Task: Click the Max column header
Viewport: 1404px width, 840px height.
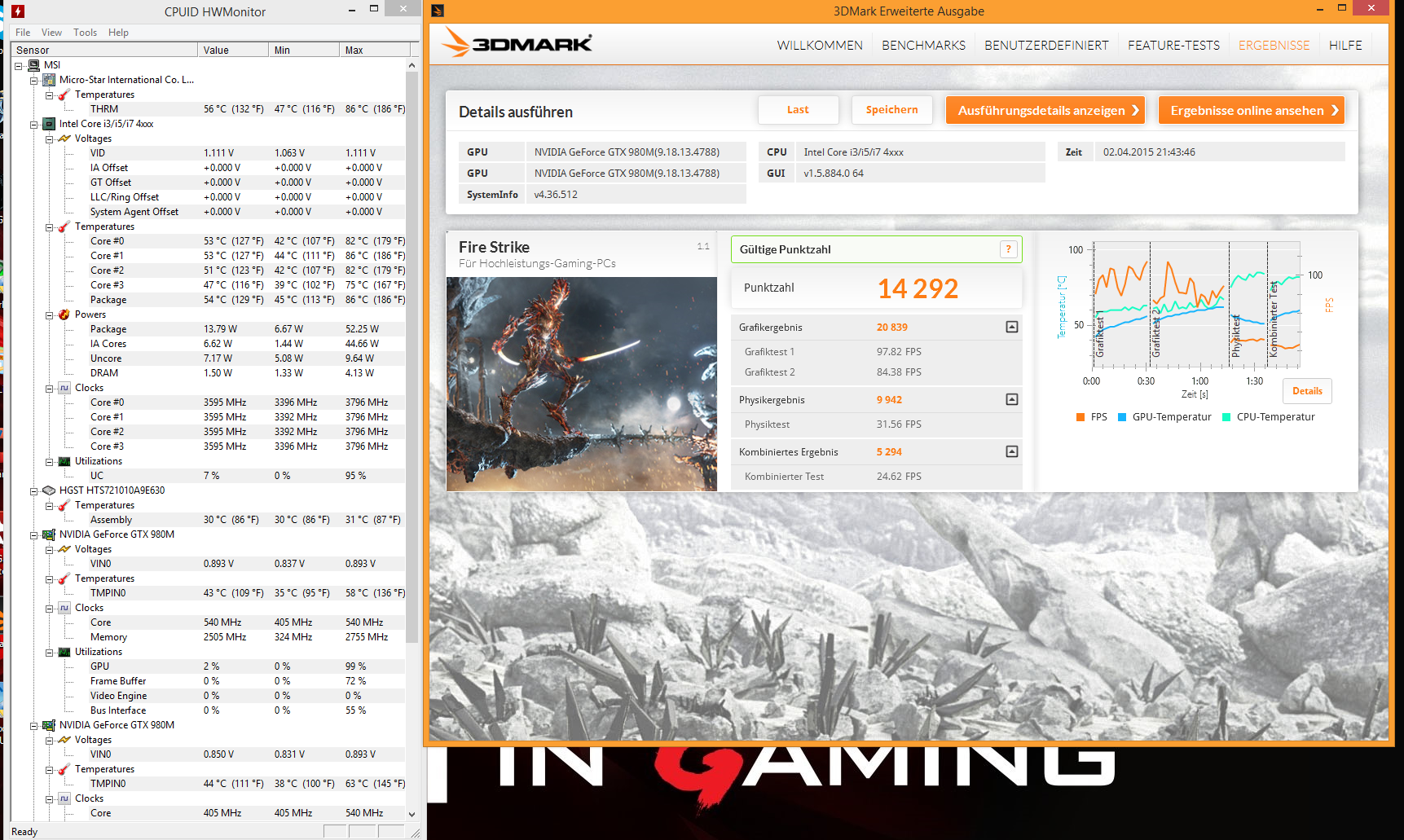Action: point(375,50)
